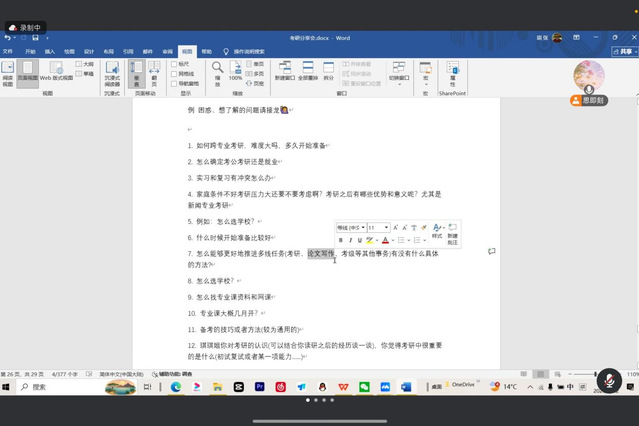This screenshot has width=639, height=426.
Task: Toggle the Ruler checkbox
Action: [172, 63]
